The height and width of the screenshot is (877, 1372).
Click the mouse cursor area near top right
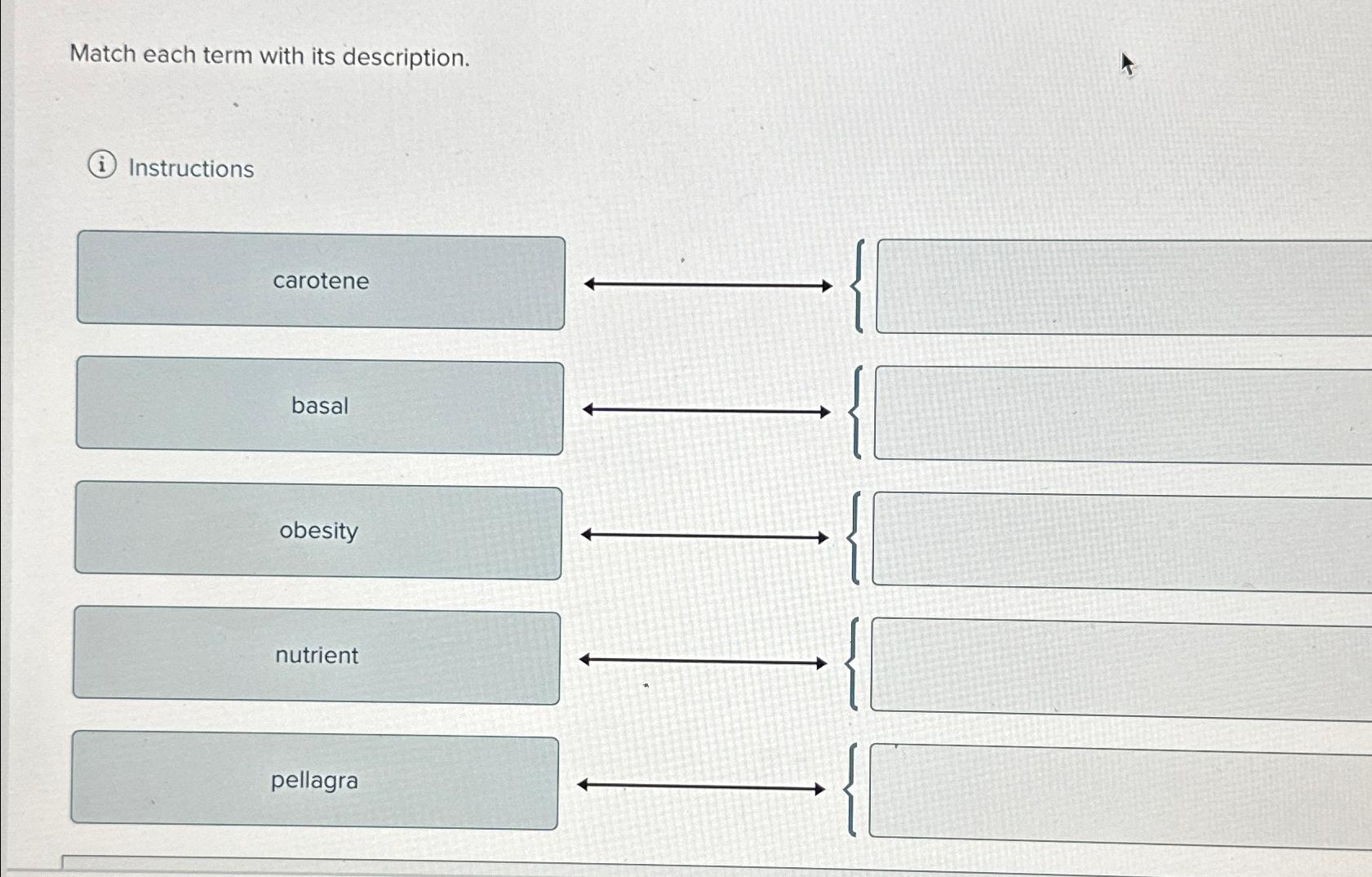point(1127,63)
